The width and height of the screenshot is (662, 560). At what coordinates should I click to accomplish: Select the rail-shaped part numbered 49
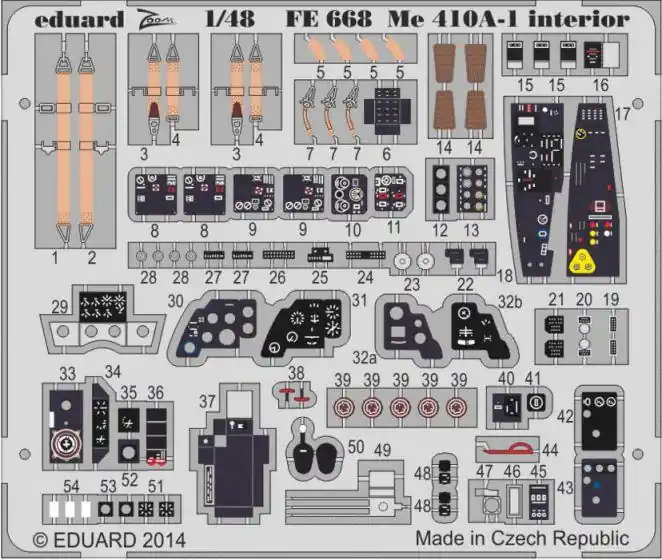click(x=348, y=492)
